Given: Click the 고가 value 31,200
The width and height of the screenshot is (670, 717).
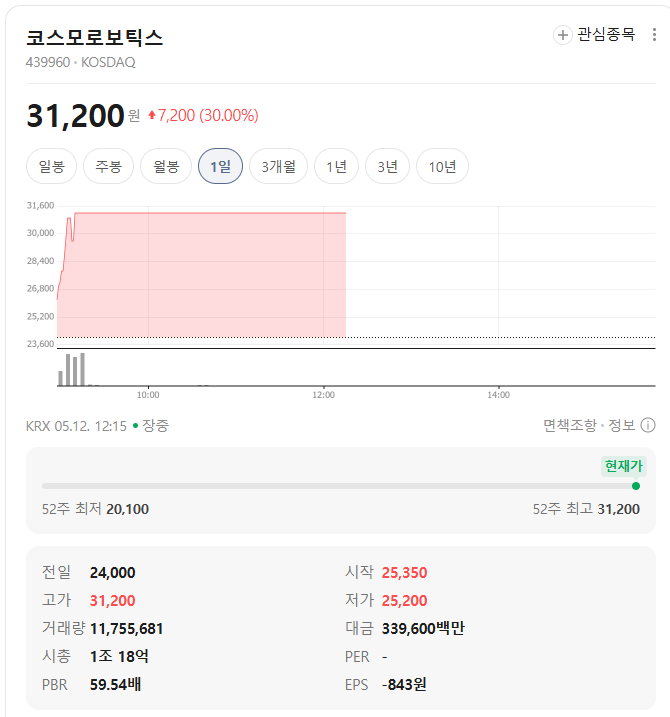Looking at the screenshot, I should tap(113, 600).
